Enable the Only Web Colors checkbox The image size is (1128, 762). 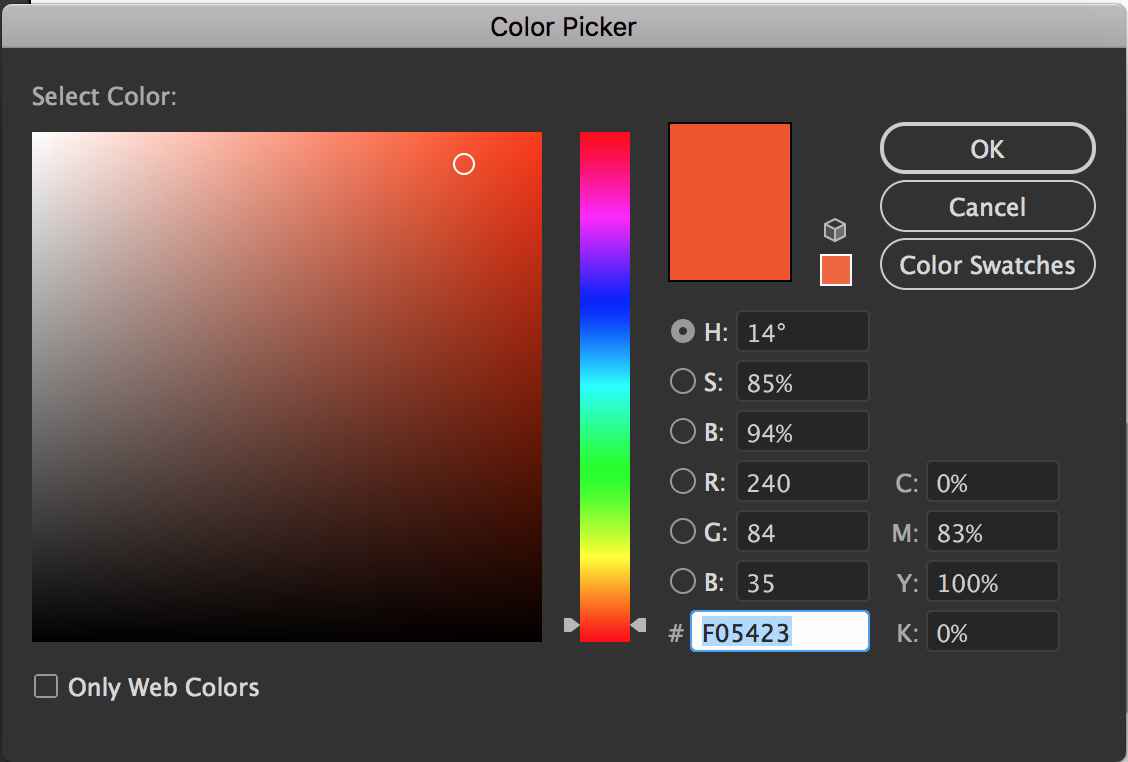(46, 687)
